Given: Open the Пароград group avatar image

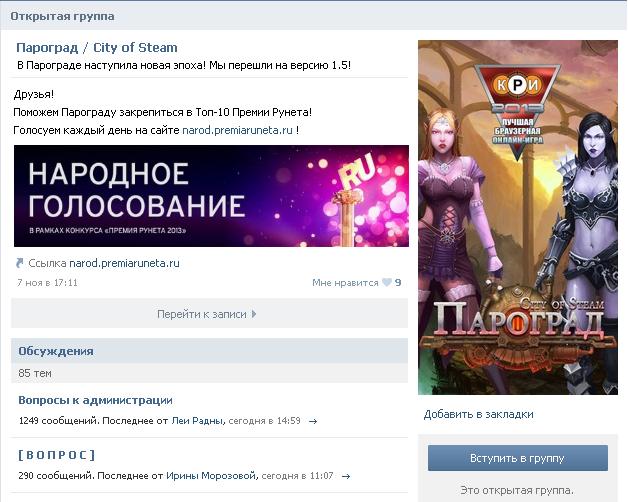Looking at the screenshot, I should click(x=518, y=217).
